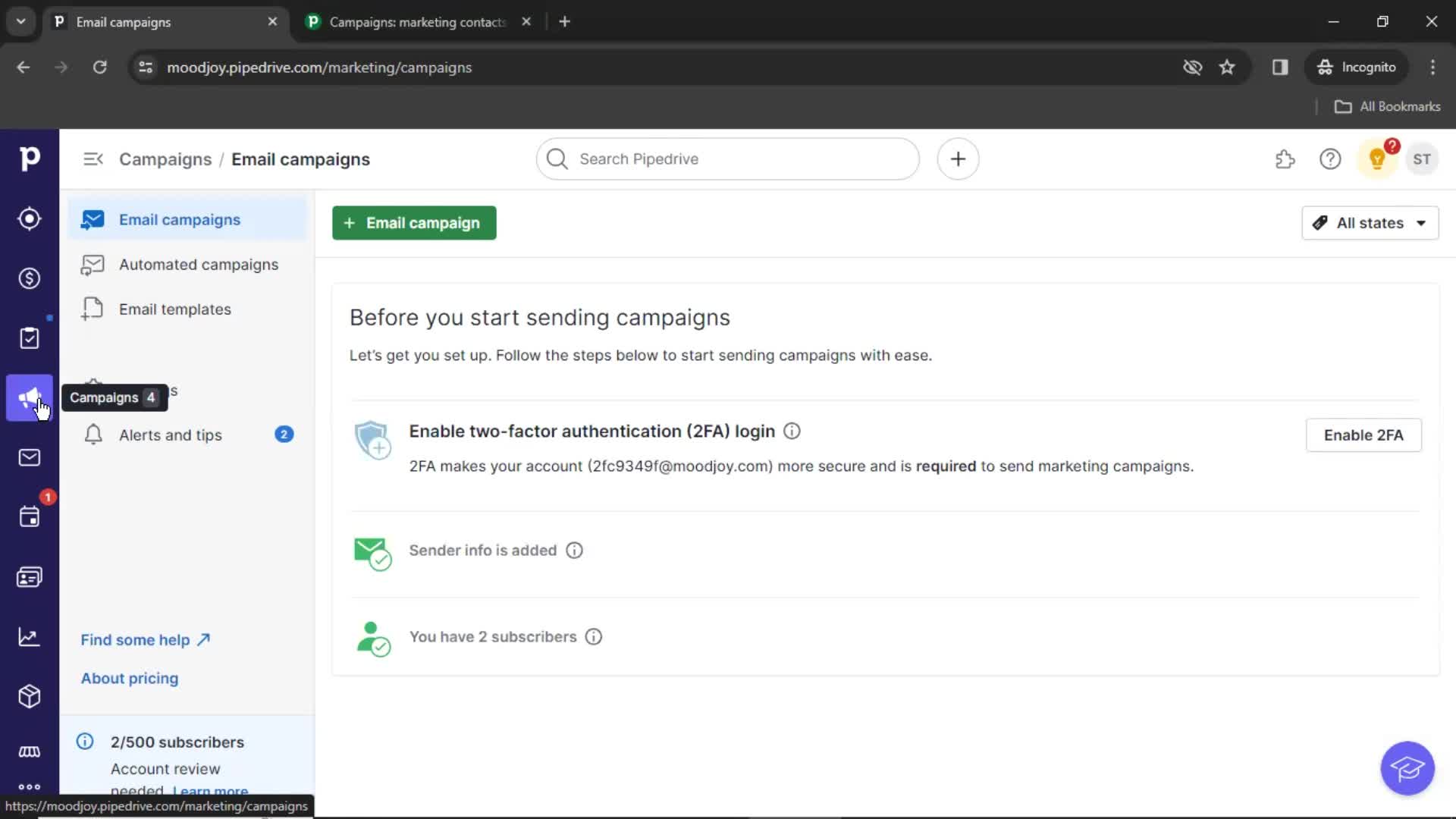Click the Incognito profile button
The image size is (1456, 819).
[1357, 67]
